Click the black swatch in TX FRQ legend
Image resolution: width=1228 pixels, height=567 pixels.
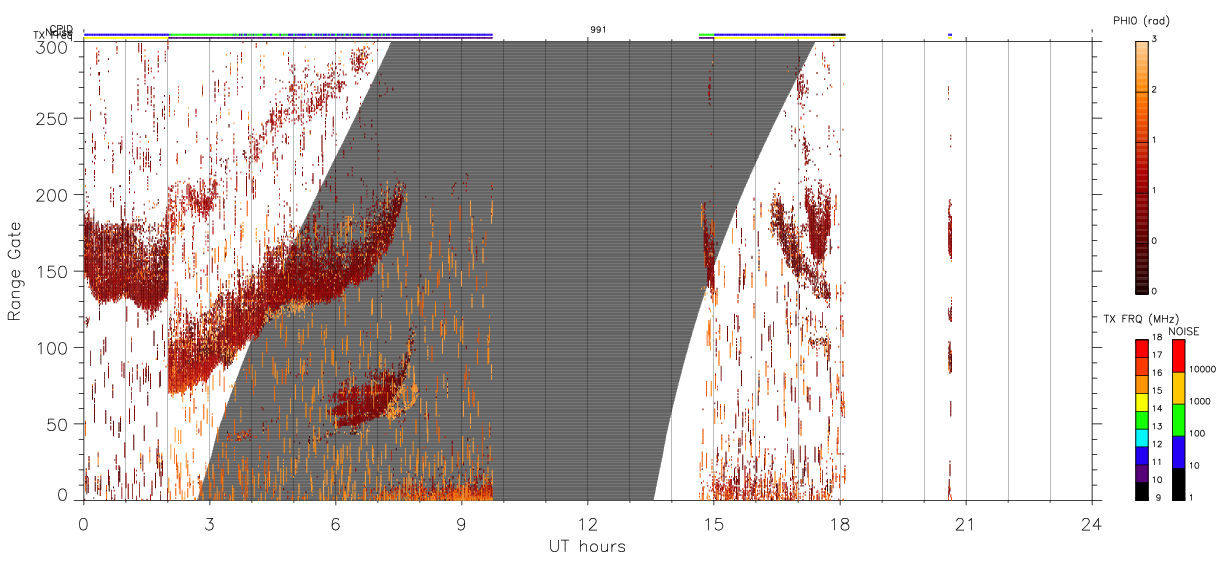(x=1141, y=491)
